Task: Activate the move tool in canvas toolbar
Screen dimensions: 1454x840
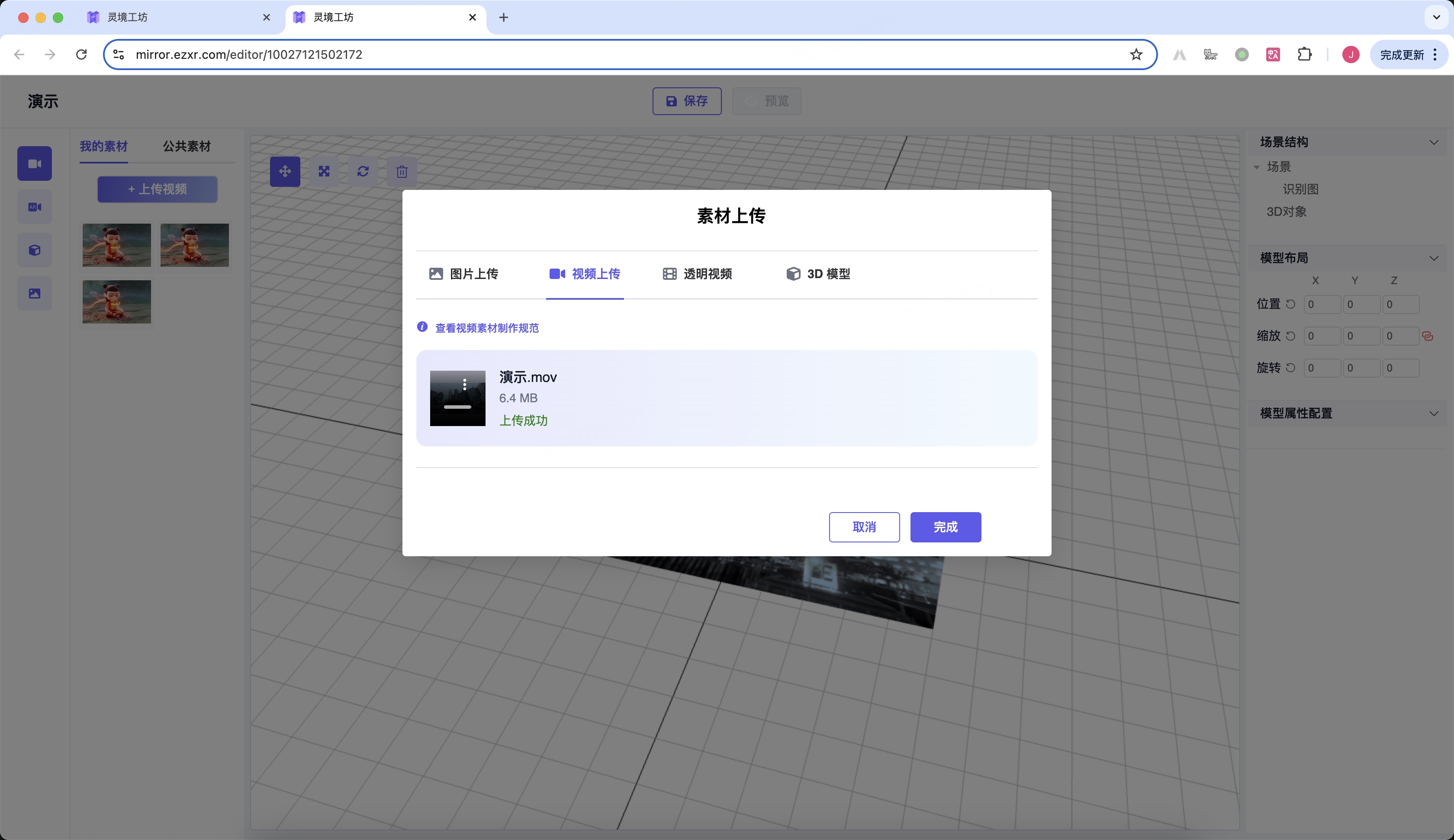Action: coord(285,171)
